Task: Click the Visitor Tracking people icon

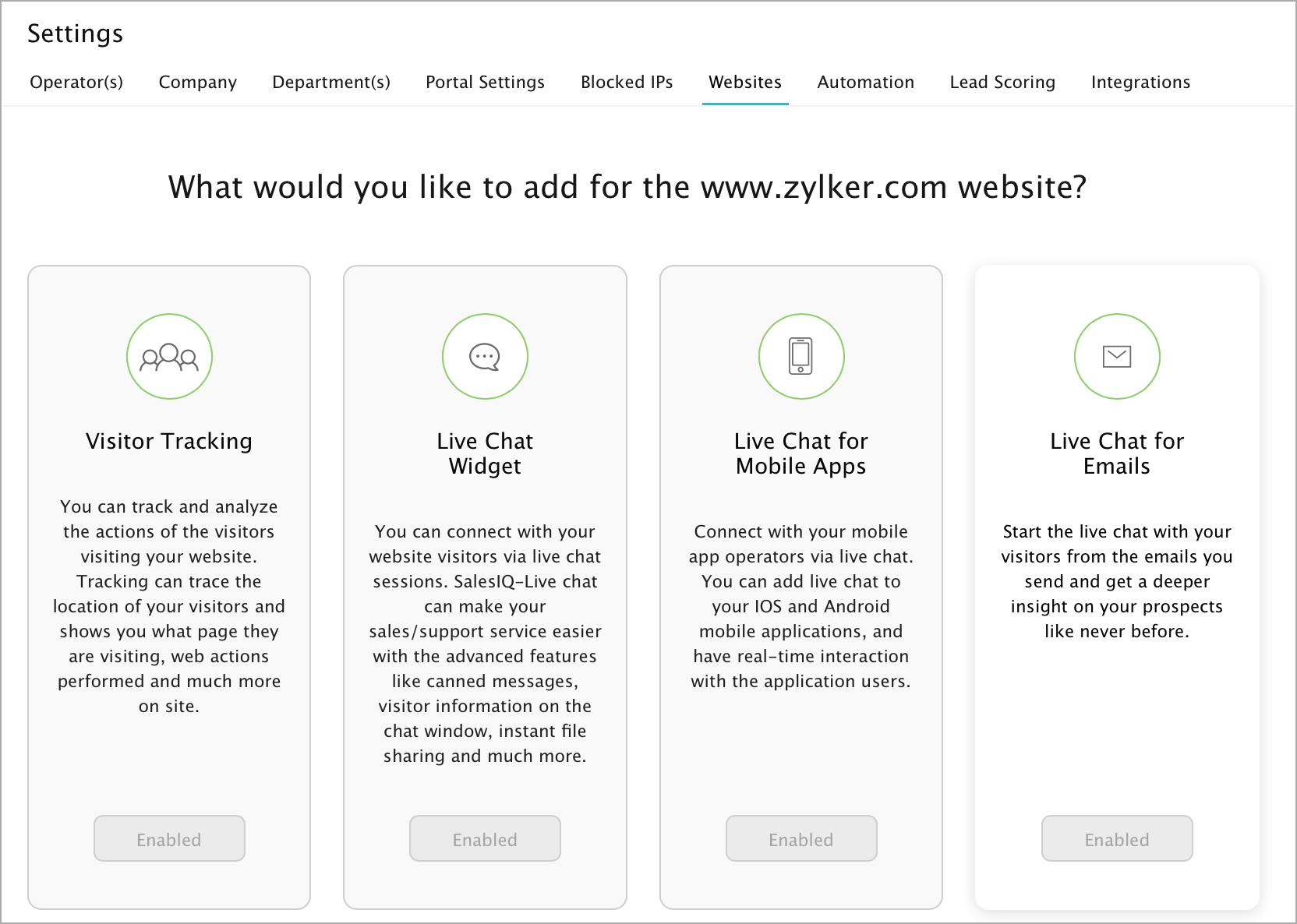Action: coord(169,357)
